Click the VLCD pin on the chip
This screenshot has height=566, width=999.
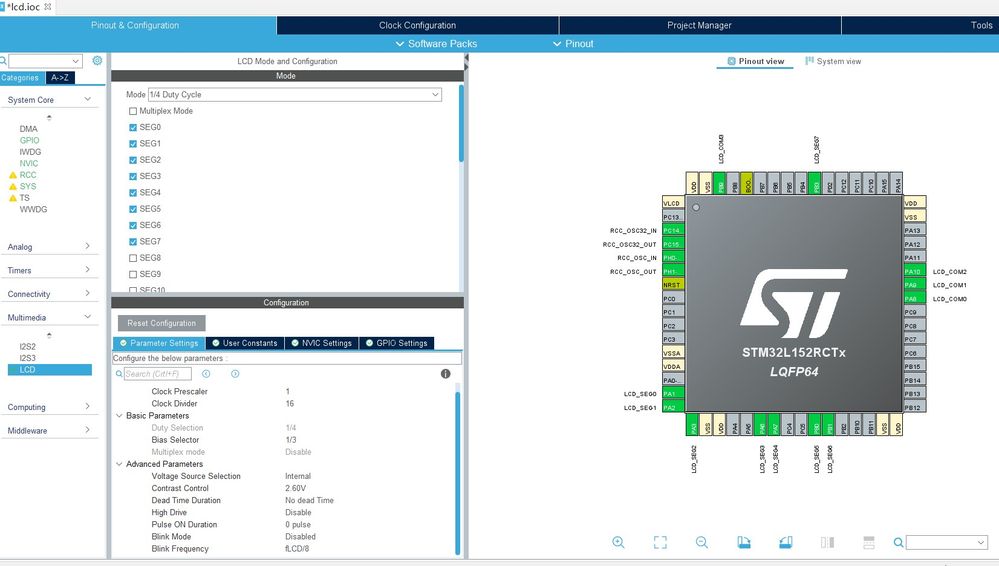673,203
